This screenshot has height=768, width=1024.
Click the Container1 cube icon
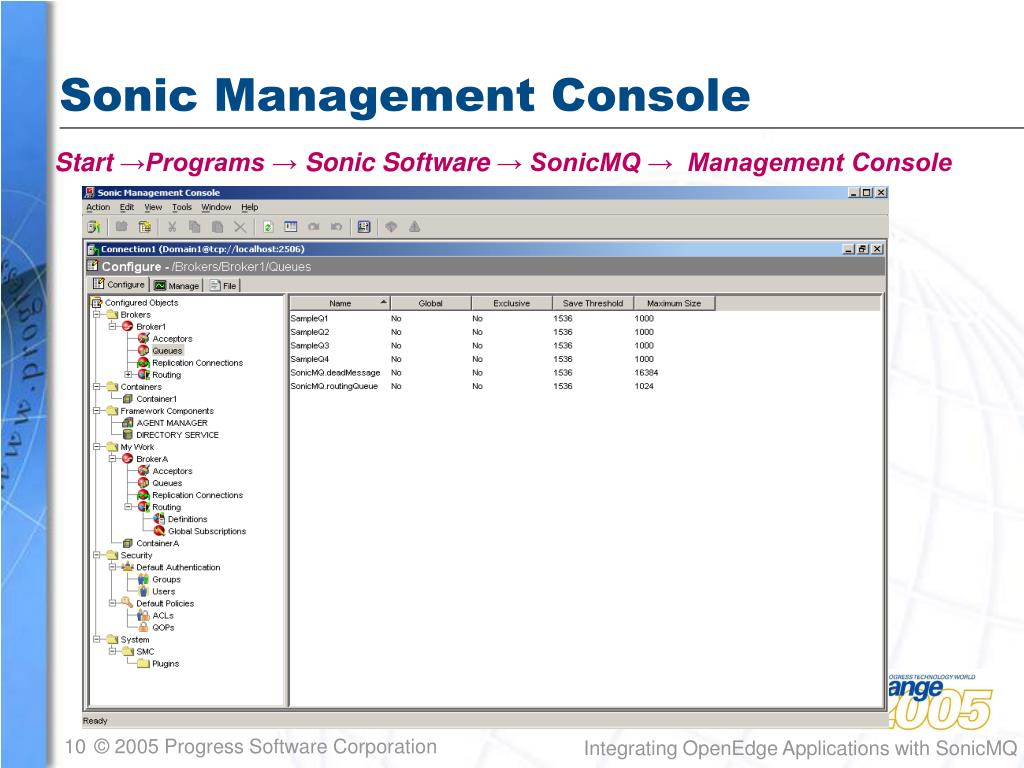pyautogui.click(x=127, y=398)
